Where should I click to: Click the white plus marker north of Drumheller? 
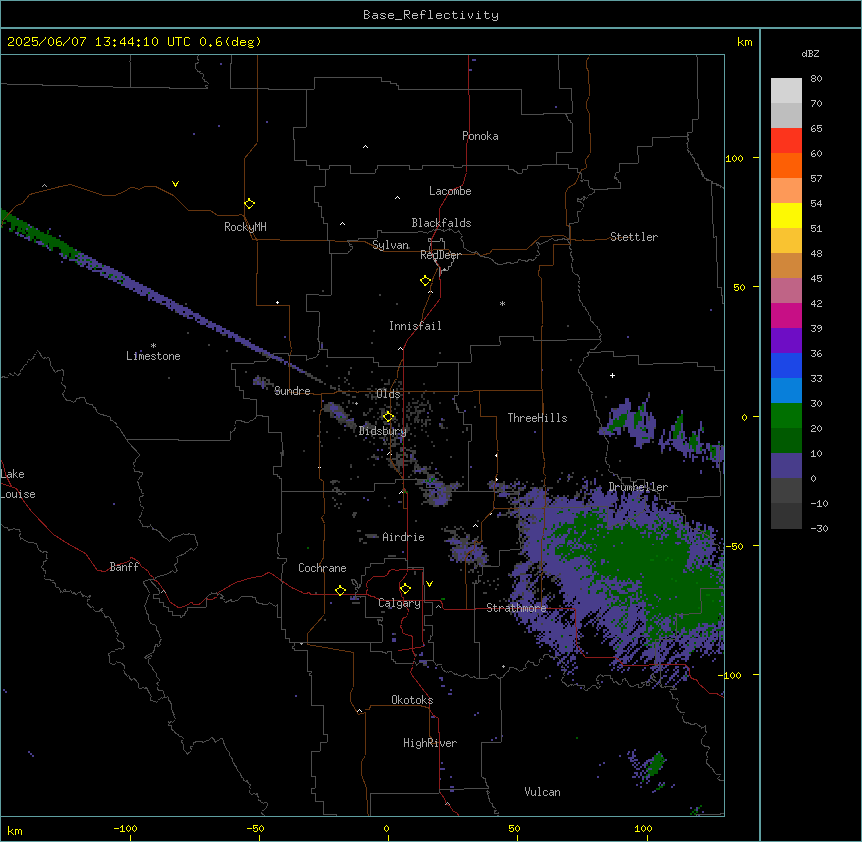coord(612,375)
